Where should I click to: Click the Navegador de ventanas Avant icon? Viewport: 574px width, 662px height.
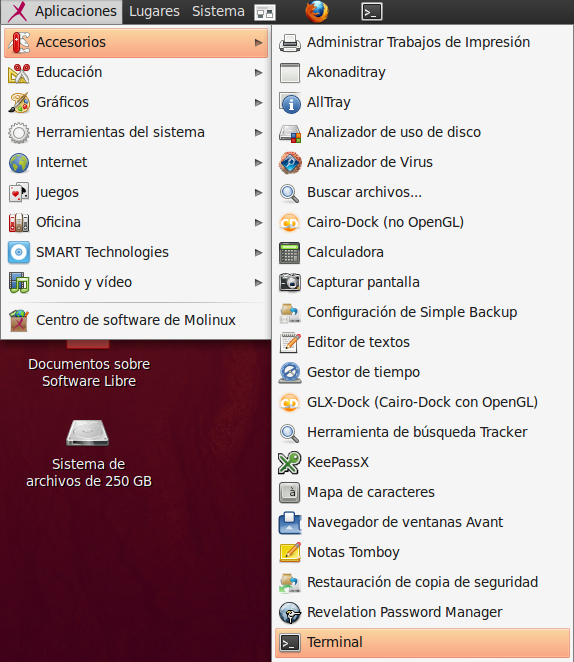click(x=290, y=522)
